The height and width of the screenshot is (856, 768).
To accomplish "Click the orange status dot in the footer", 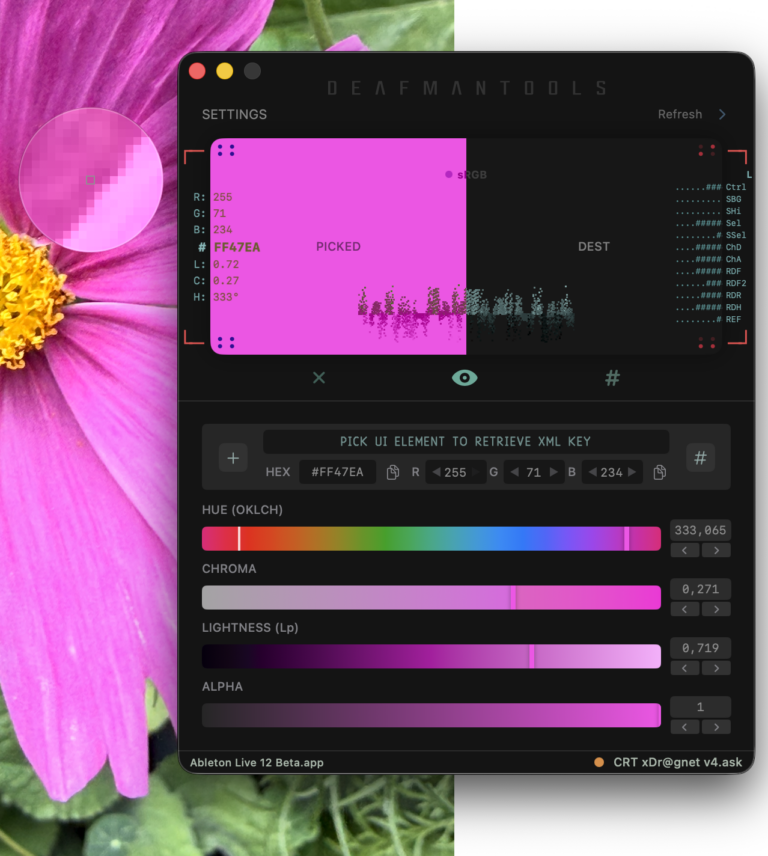I will click(x=599, y=763).
